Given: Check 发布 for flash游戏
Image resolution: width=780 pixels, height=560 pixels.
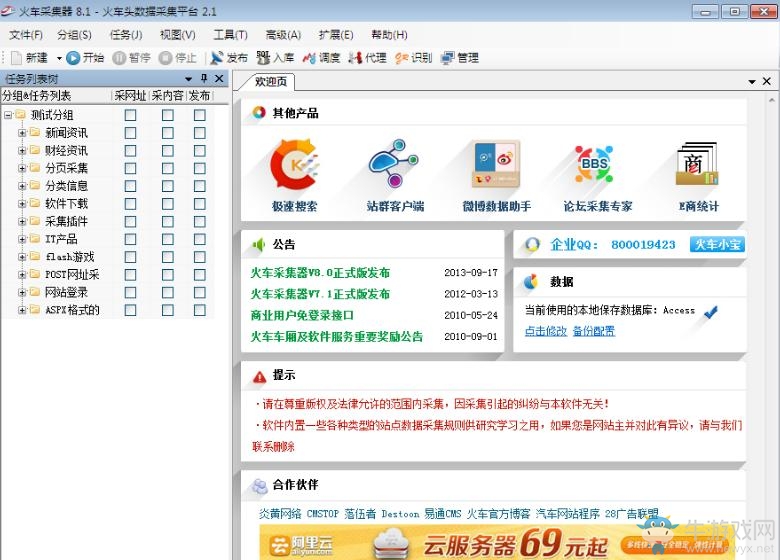Looking at the screenshot, I should click(199, 257).
